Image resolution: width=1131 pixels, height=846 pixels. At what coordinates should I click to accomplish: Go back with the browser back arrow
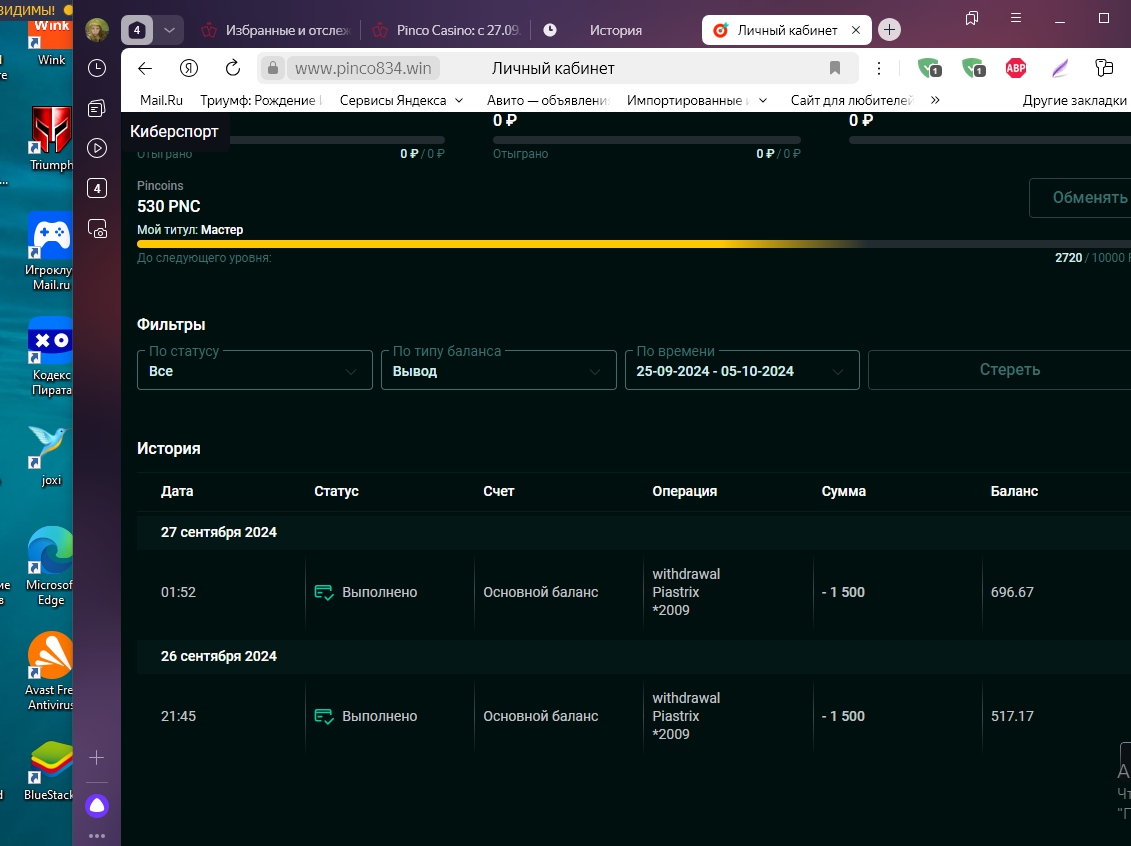pos(145,69)
